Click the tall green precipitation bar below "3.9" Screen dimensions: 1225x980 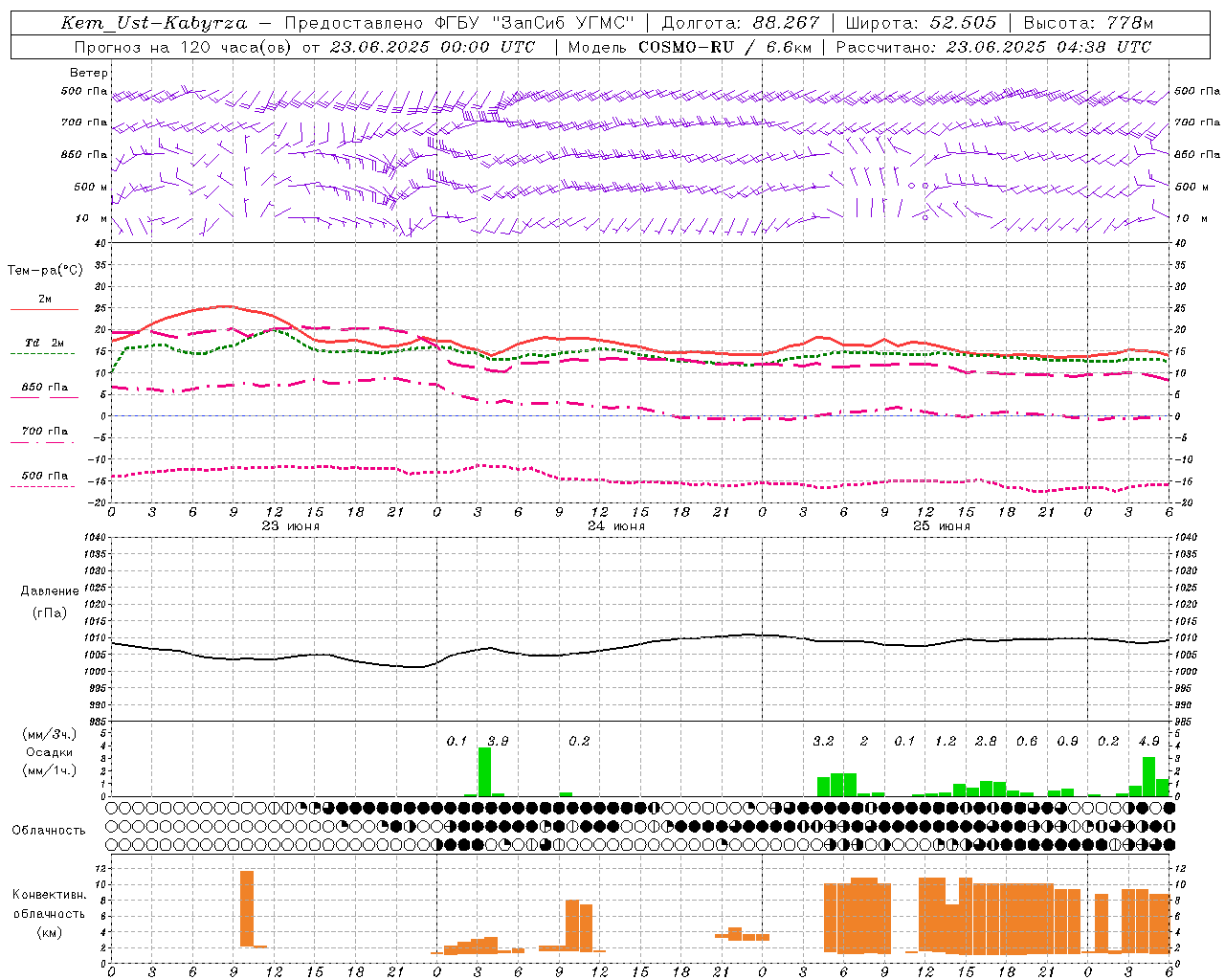coord(484,771)
